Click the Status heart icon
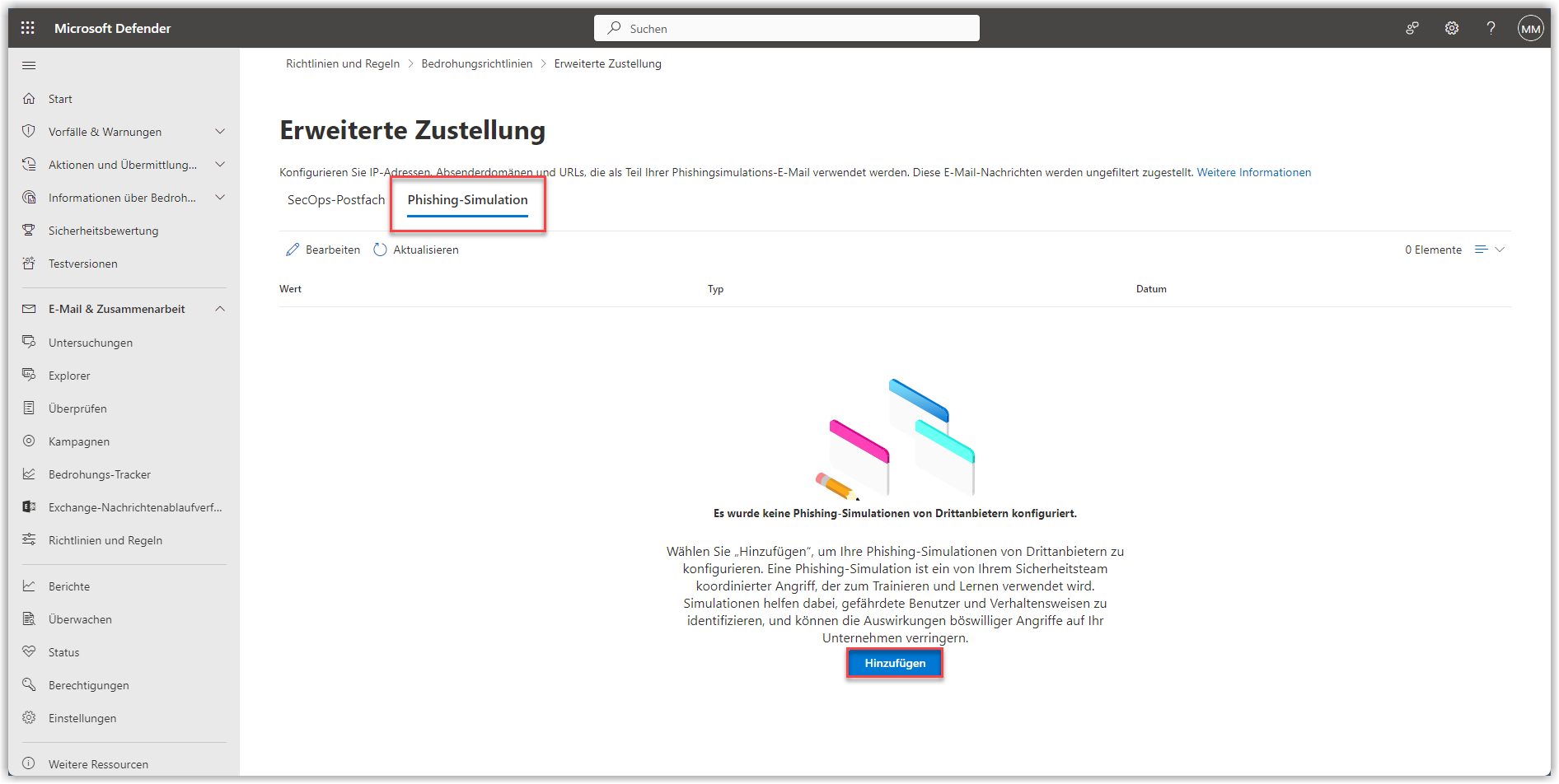Viewport: 1559px width, 784px height. 29,651
